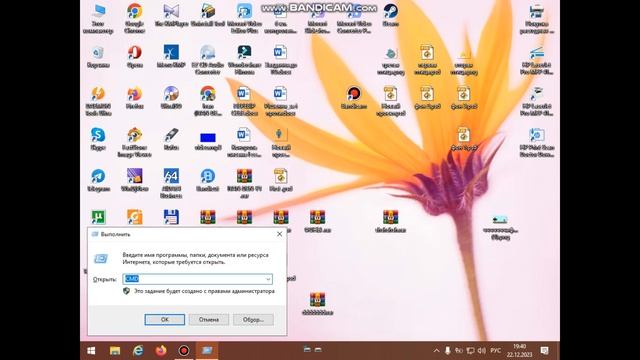Viewport: 640px width, 360px height.
Task: Launch the Windows PowerShell dark shortcut
Action: pyautogui.click(x=244, y=53)
